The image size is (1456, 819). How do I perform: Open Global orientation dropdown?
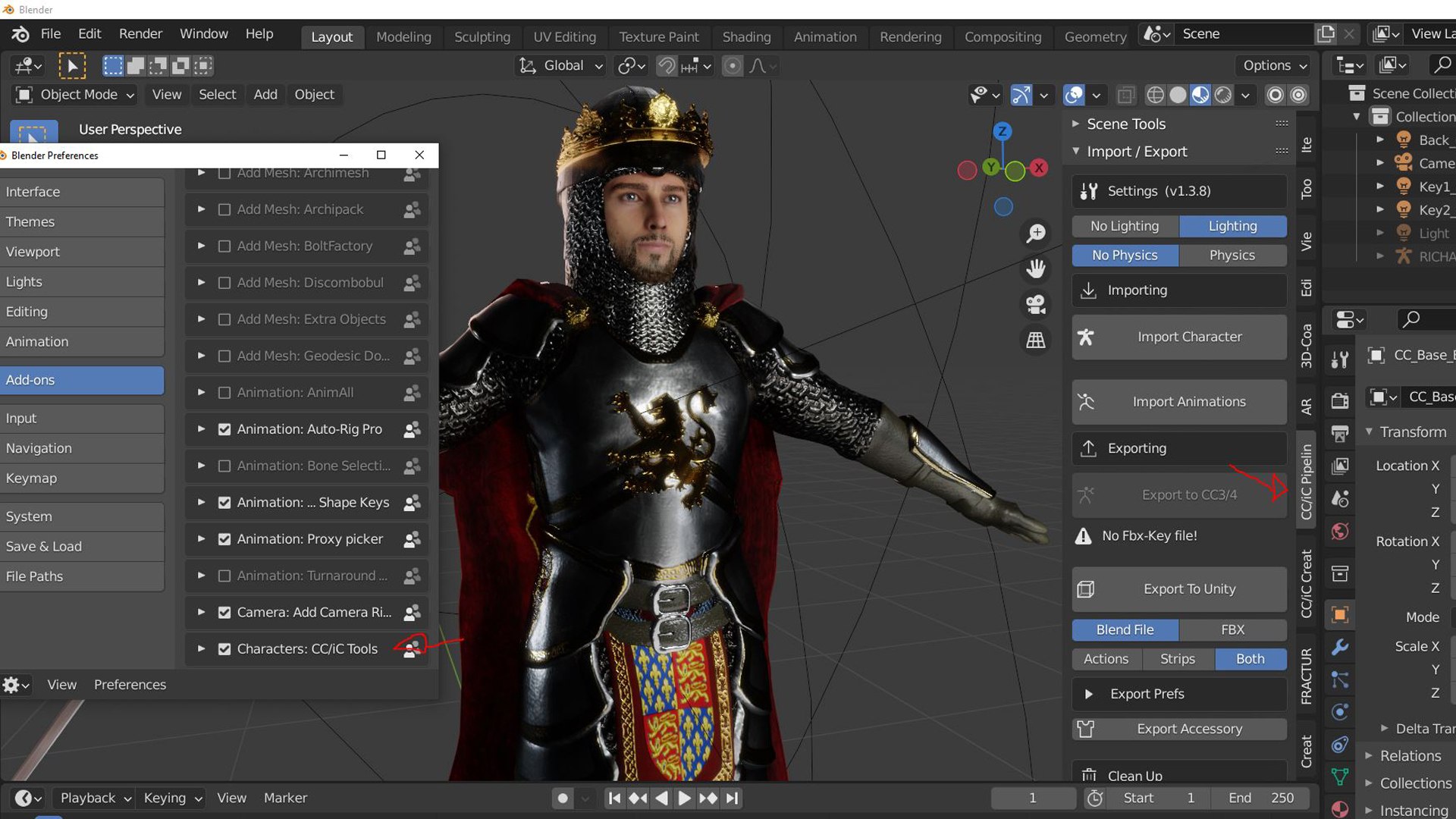tap(562, 66)
